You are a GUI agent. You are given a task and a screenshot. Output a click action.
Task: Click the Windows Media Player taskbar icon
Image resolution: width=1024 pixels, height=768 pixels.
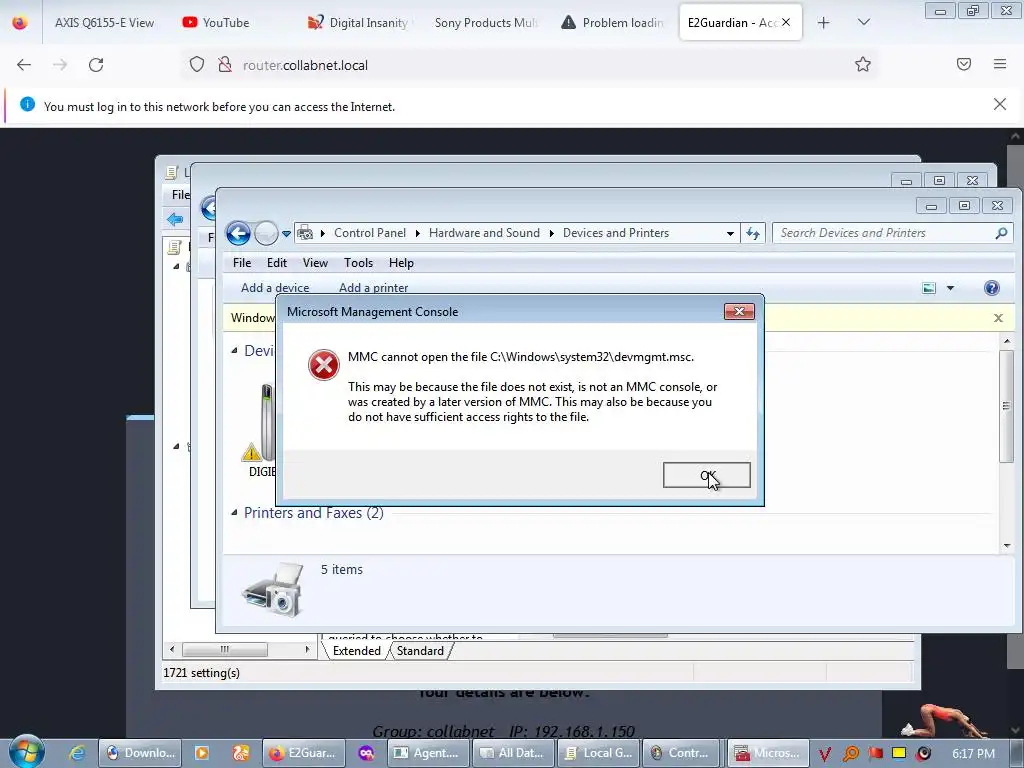202,753
